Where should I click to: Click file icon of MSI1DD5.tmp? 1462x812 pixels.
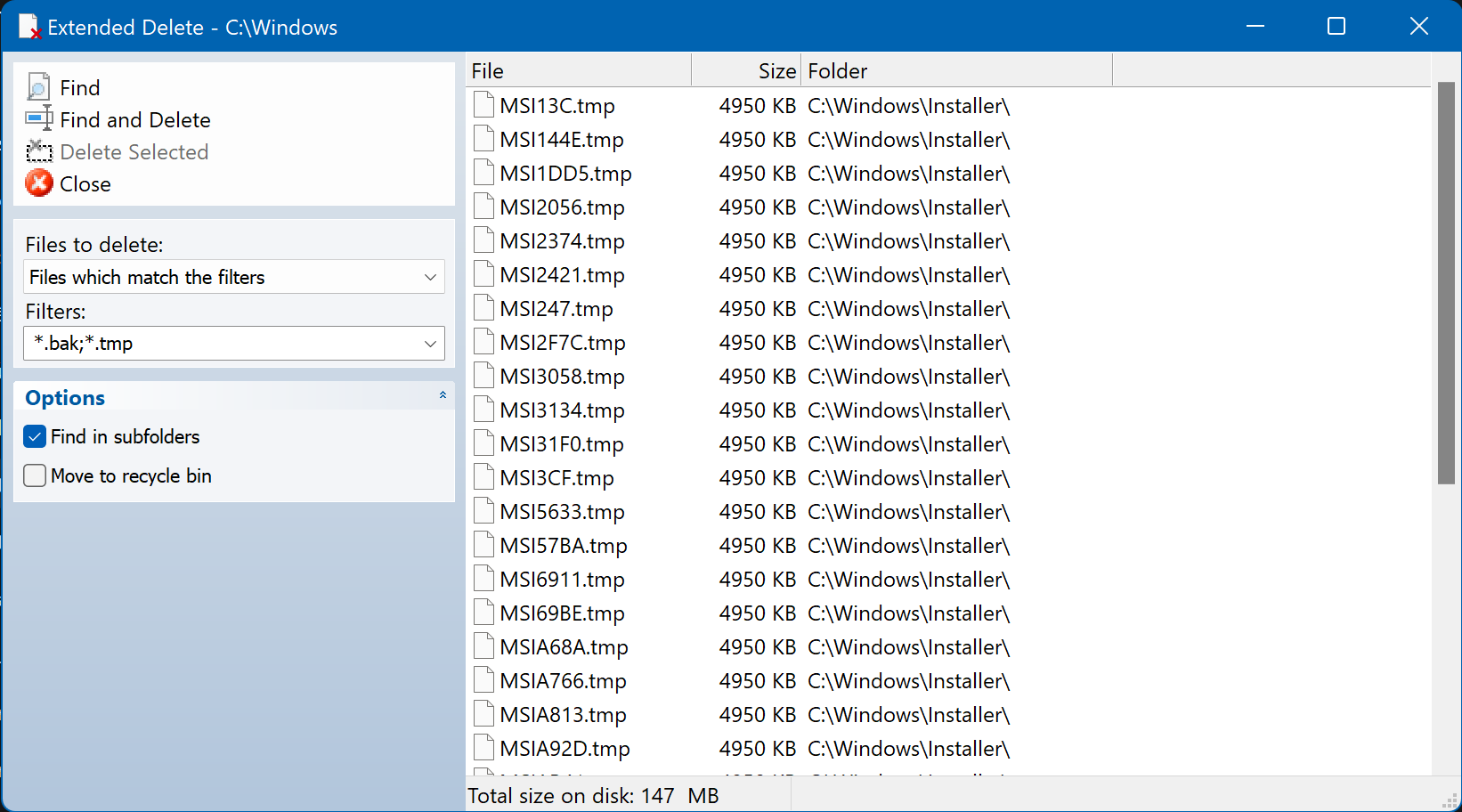pyautogui.click(x=483, y=173)
